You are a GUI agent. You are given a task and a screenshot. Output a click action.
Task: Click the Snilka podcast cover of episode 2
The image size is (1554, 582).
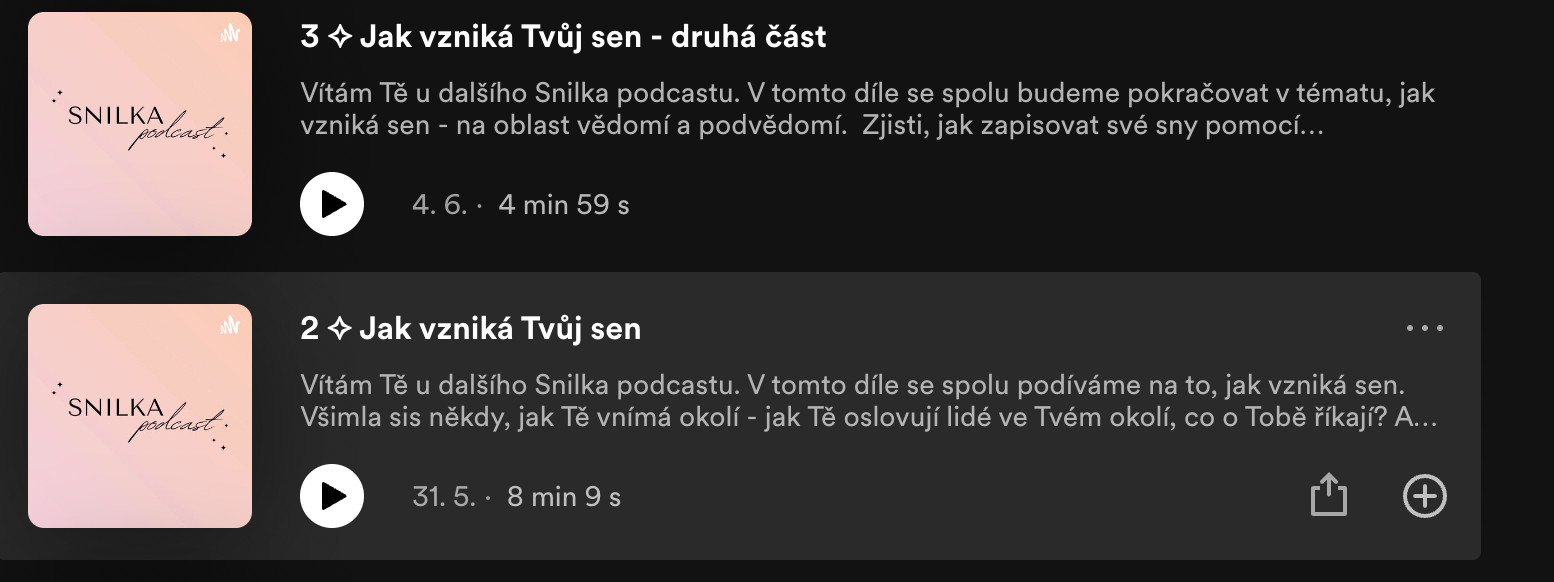[139, 416]
